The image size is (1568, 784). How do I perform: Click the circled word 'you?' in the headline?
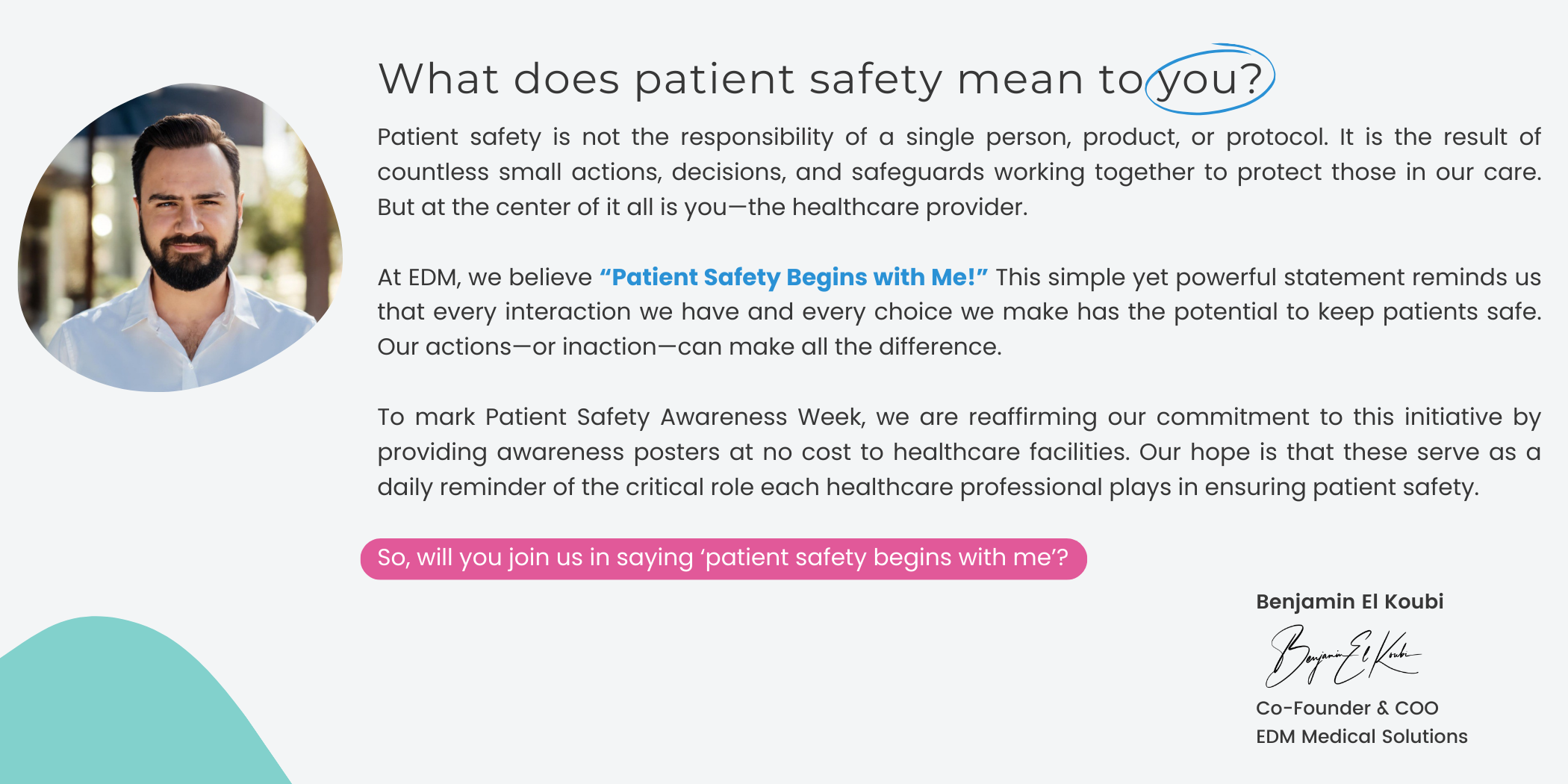[x=1210, y=79]
